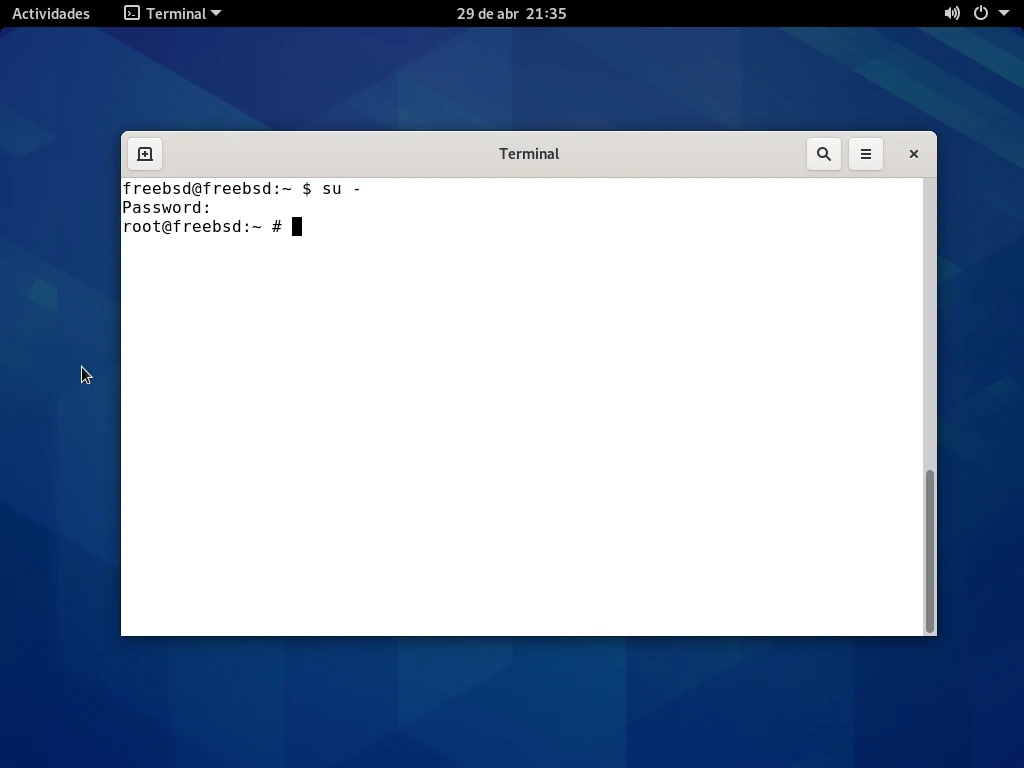Click the block cursor at the root prompt
The height and width of the screenshot is (768, 1024).
[x=297, y=227]
